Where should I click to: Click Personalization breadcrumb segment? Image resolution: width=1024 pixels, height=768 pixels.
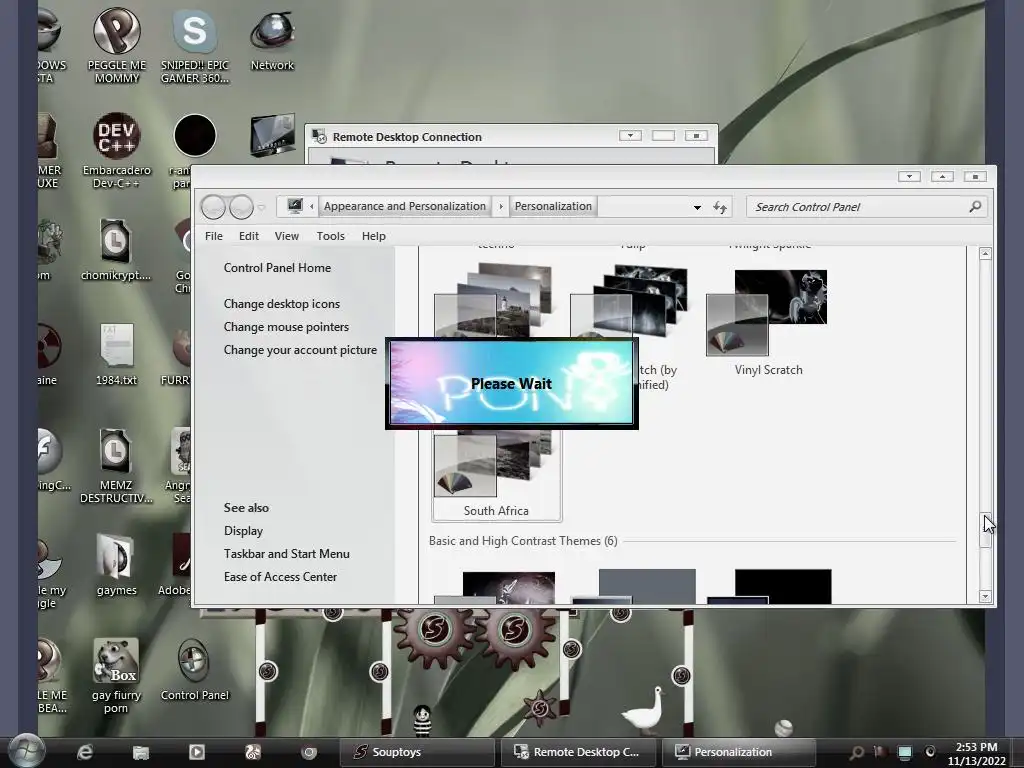click(x=553, y=206)
